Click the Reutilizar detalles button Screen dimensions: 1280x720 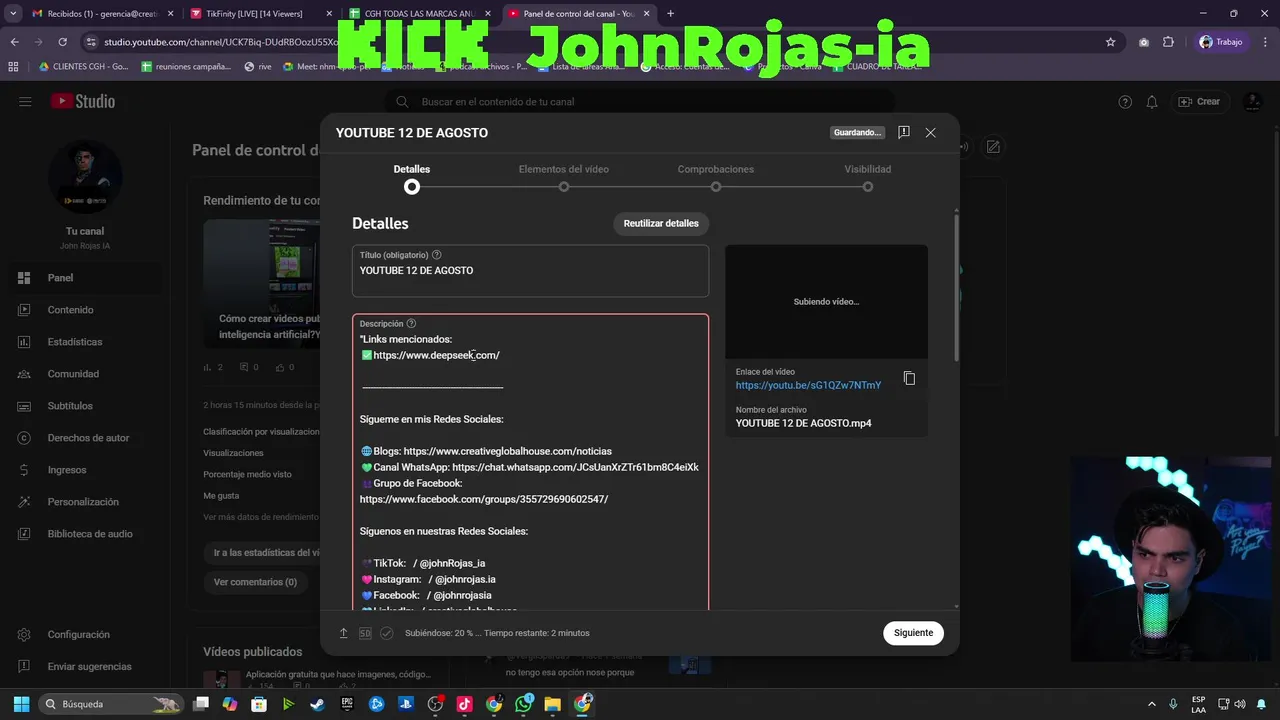coord(661,223)
